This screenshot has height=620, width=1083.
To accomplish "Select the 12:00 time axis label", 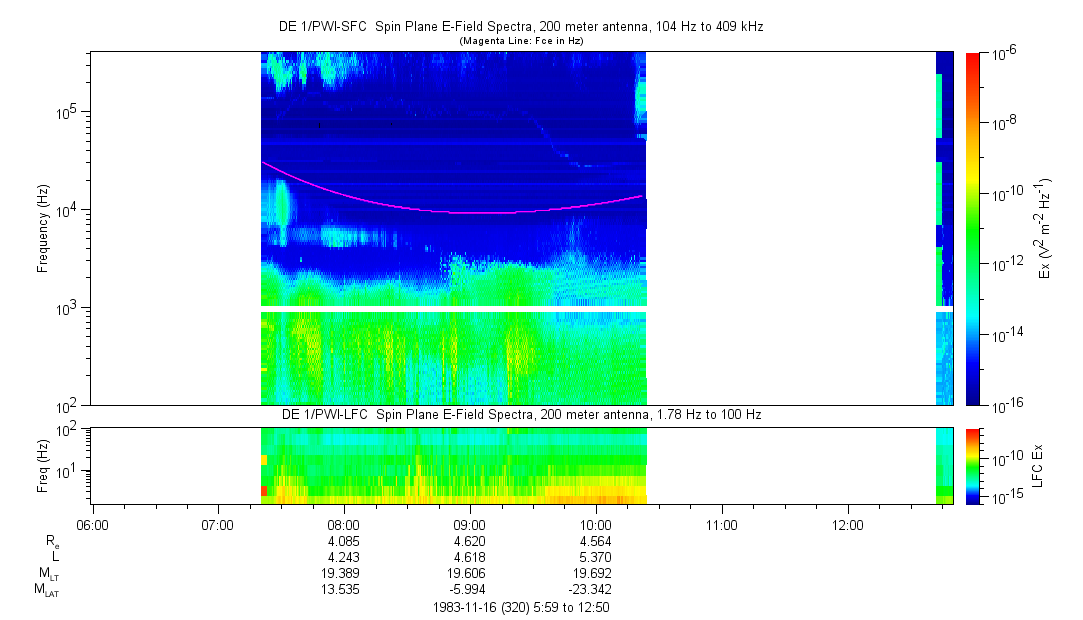I will click(x=848, y=523).
